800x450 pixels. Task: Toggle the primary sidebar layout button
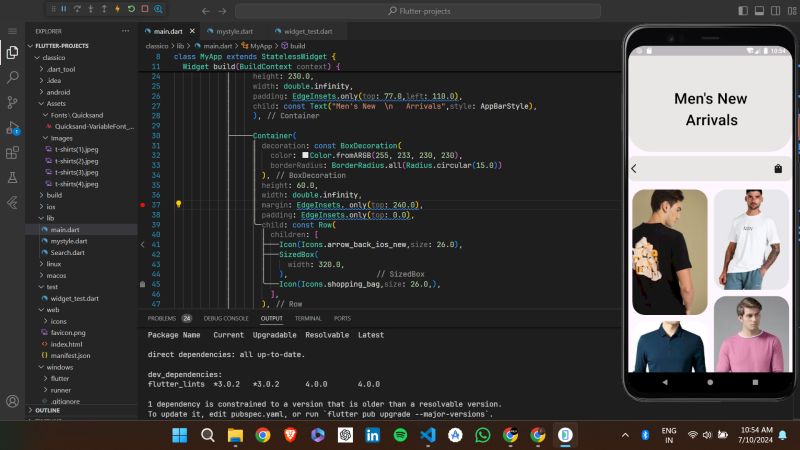pos(742,10)
